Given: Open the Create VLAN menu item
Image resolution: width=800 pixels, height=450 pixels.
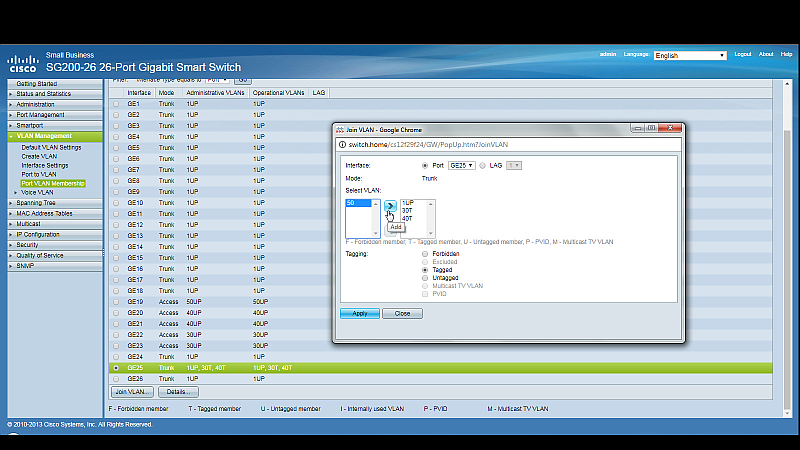Looking at the screenshot, I should coord(39,156).
